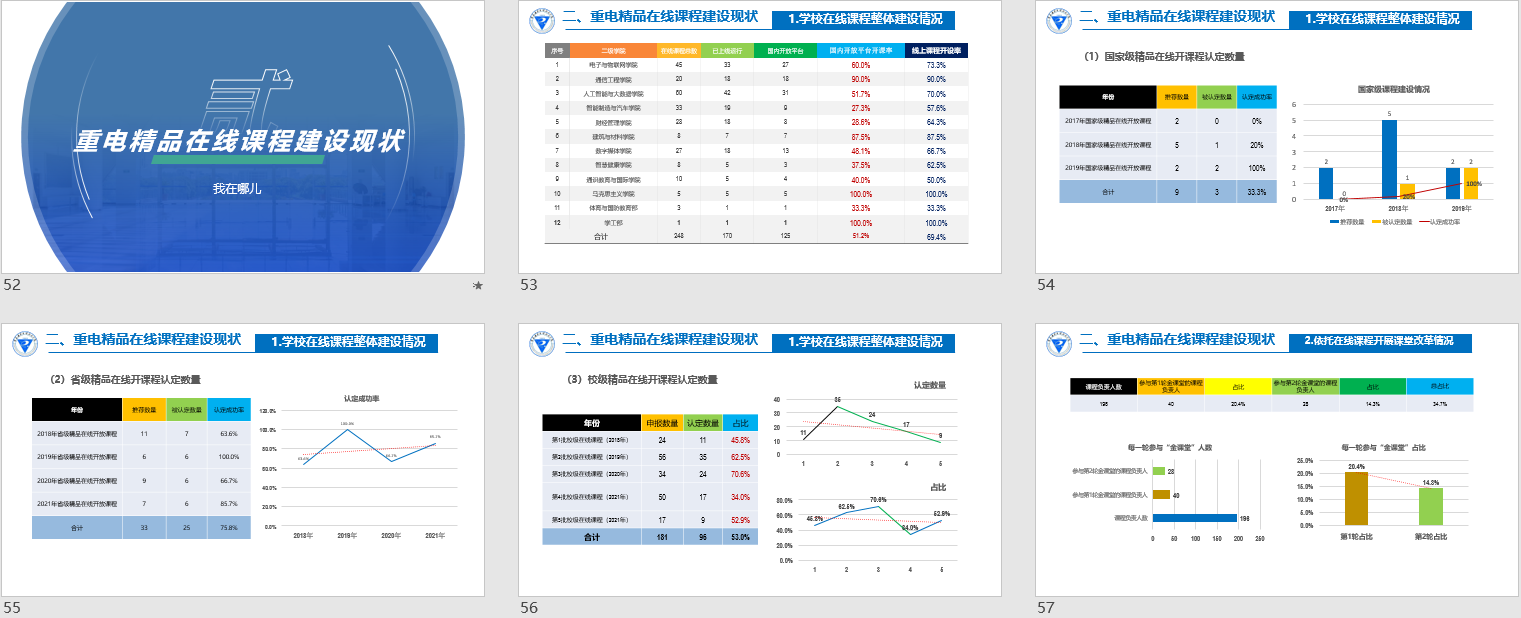Screen dimensions: 1521x618
Task: Click the school logo on slide 57
Action: point(1058,344)
